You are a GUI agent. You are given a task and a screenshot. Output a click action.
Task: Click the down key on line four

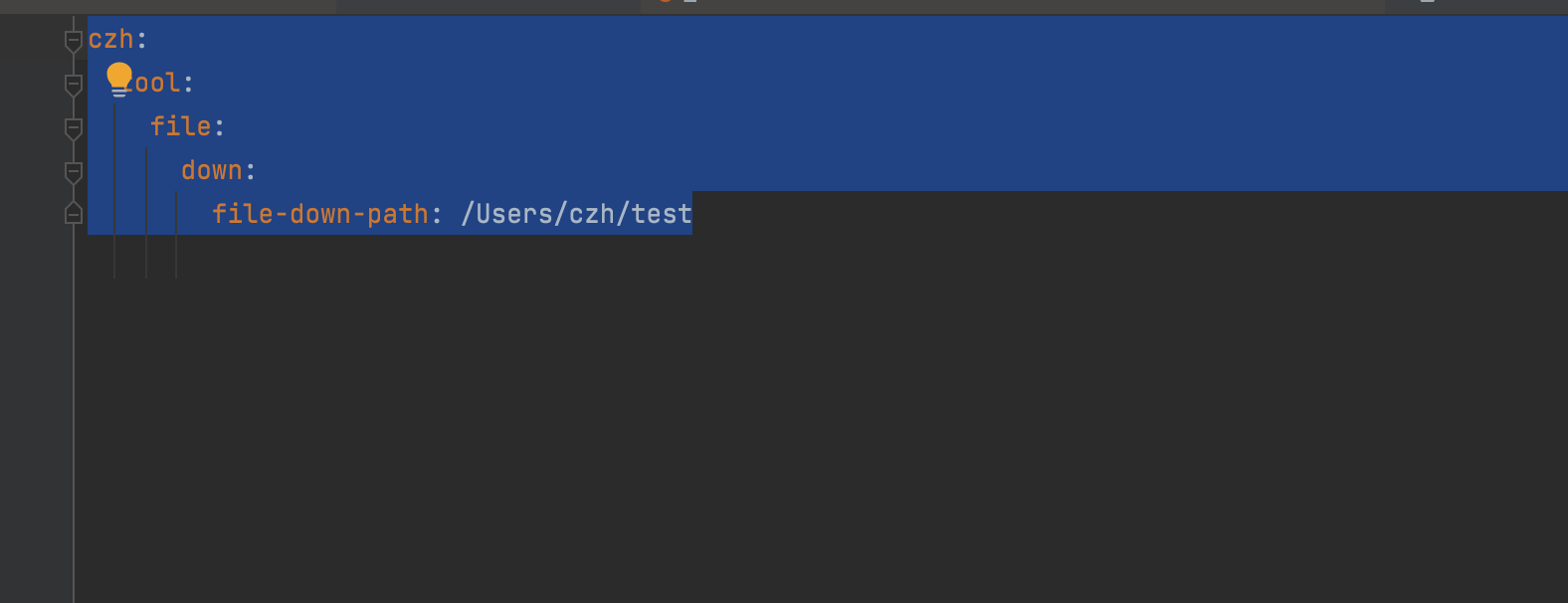point(212,171)
